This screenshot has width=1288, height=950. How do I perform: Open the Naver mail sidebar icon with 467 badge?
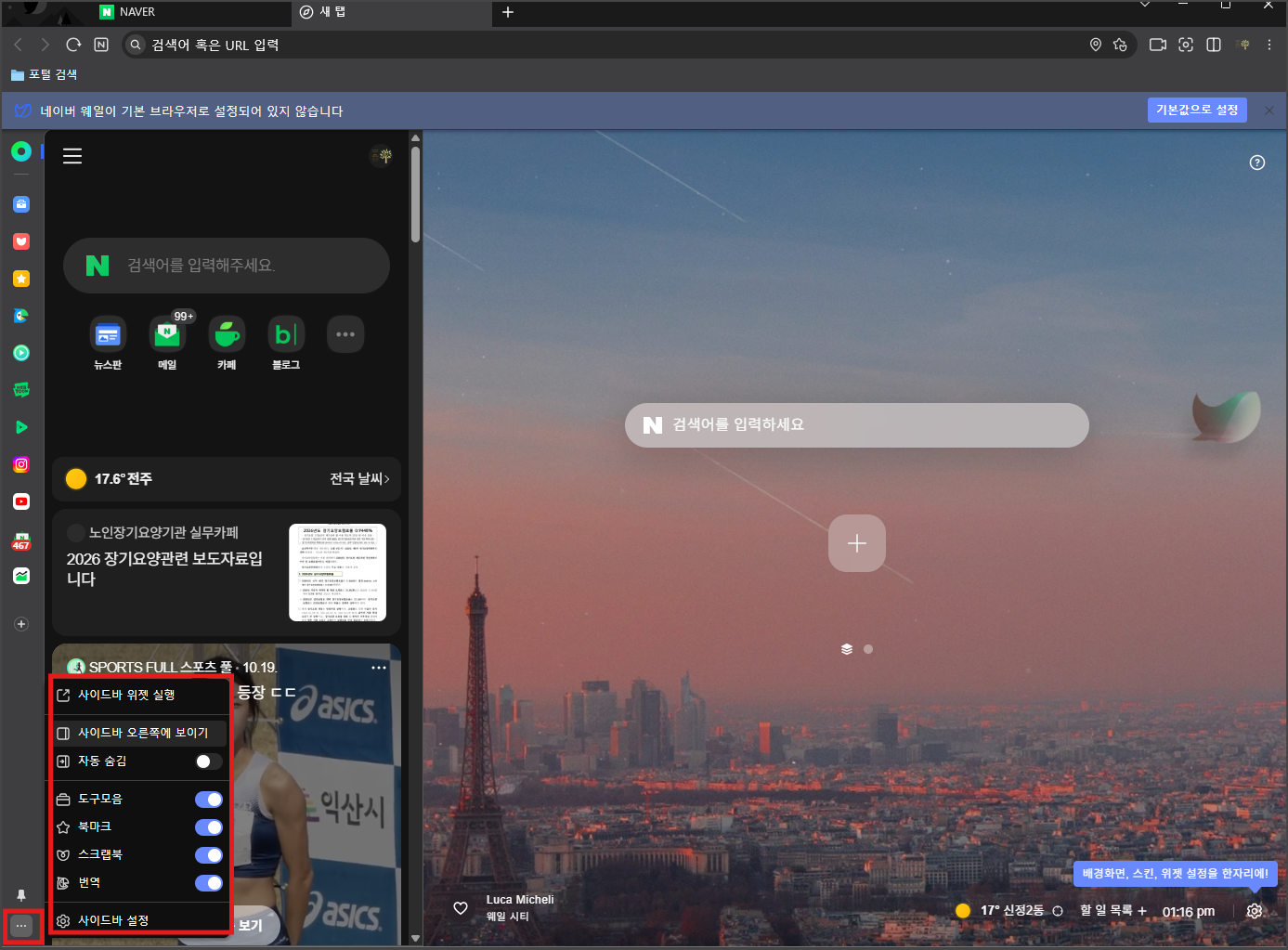point(21,540)
